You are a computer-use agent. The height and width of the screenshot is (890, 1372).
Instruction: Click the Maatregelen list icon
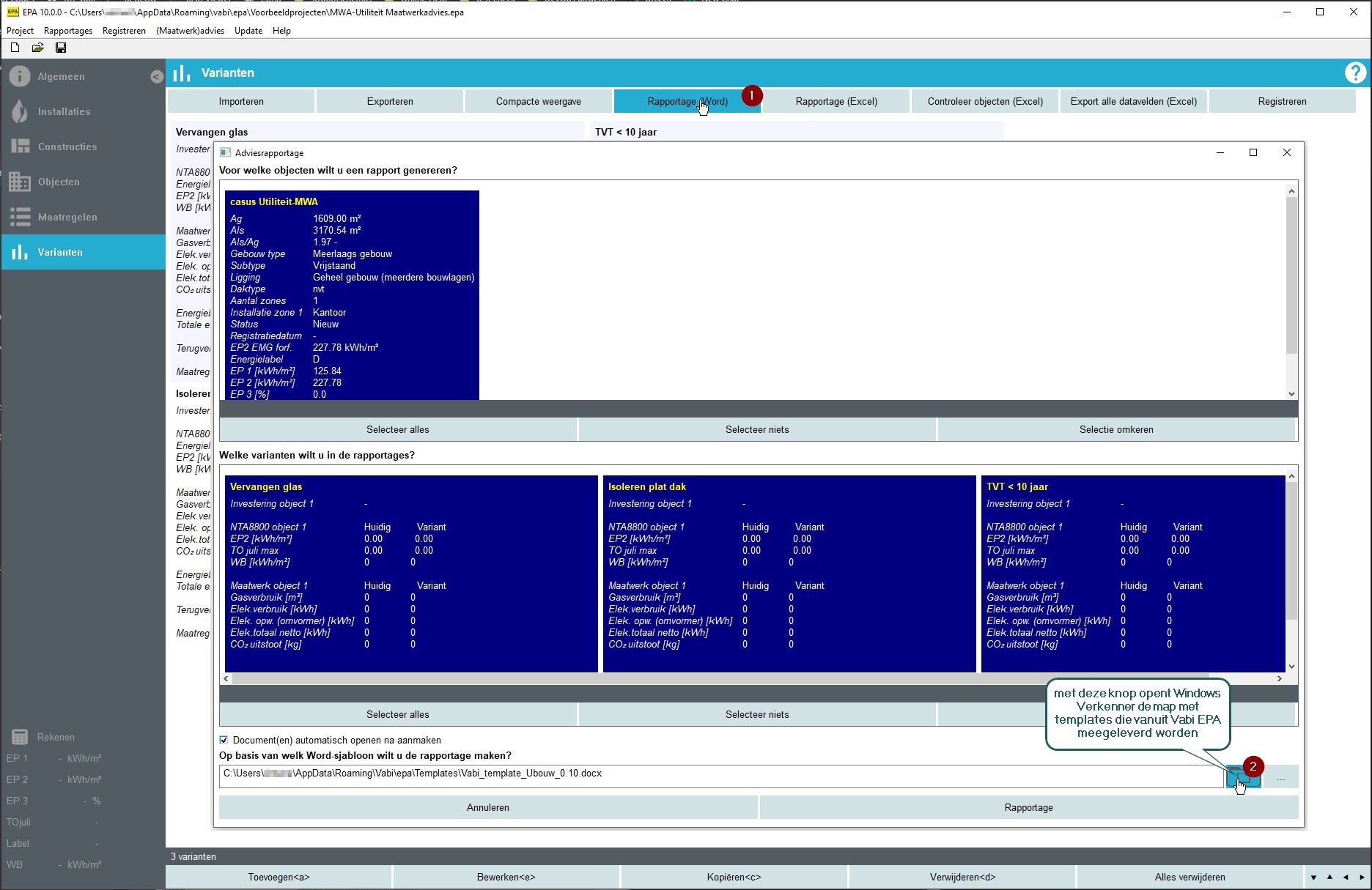click(20, 217)
